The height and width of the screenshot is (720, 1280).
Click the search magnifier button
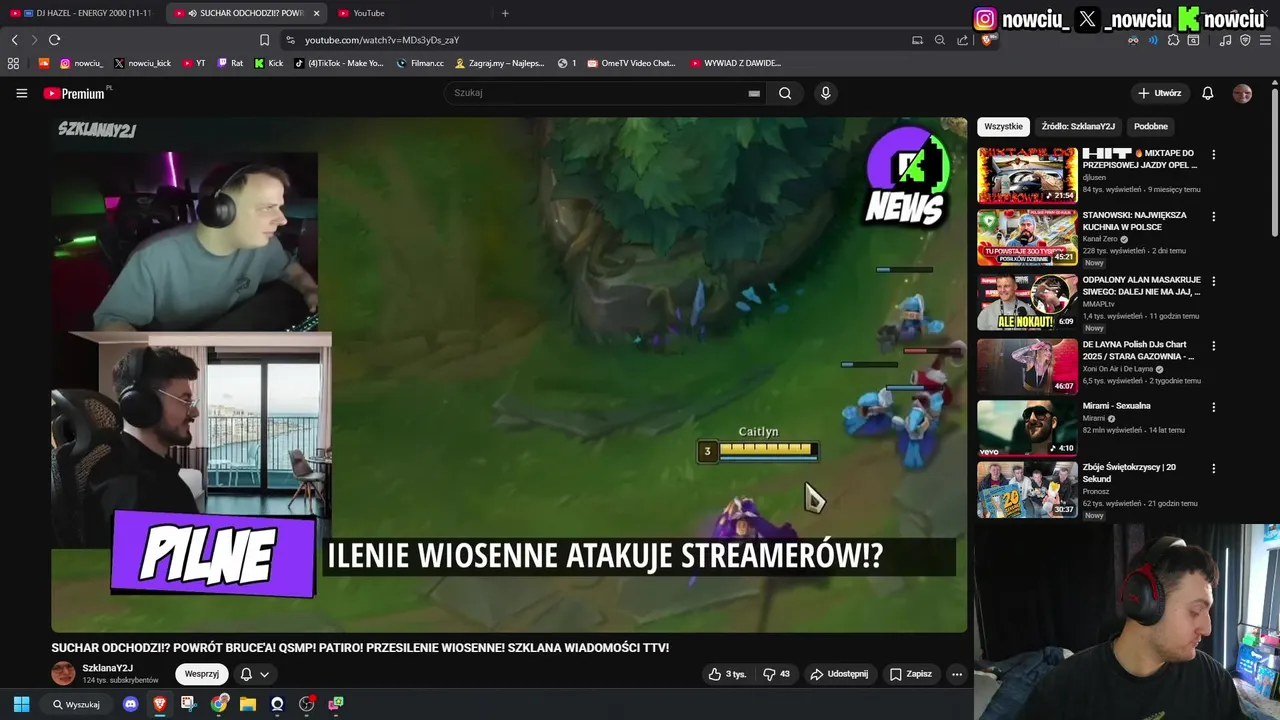click(x=785, y=93)
